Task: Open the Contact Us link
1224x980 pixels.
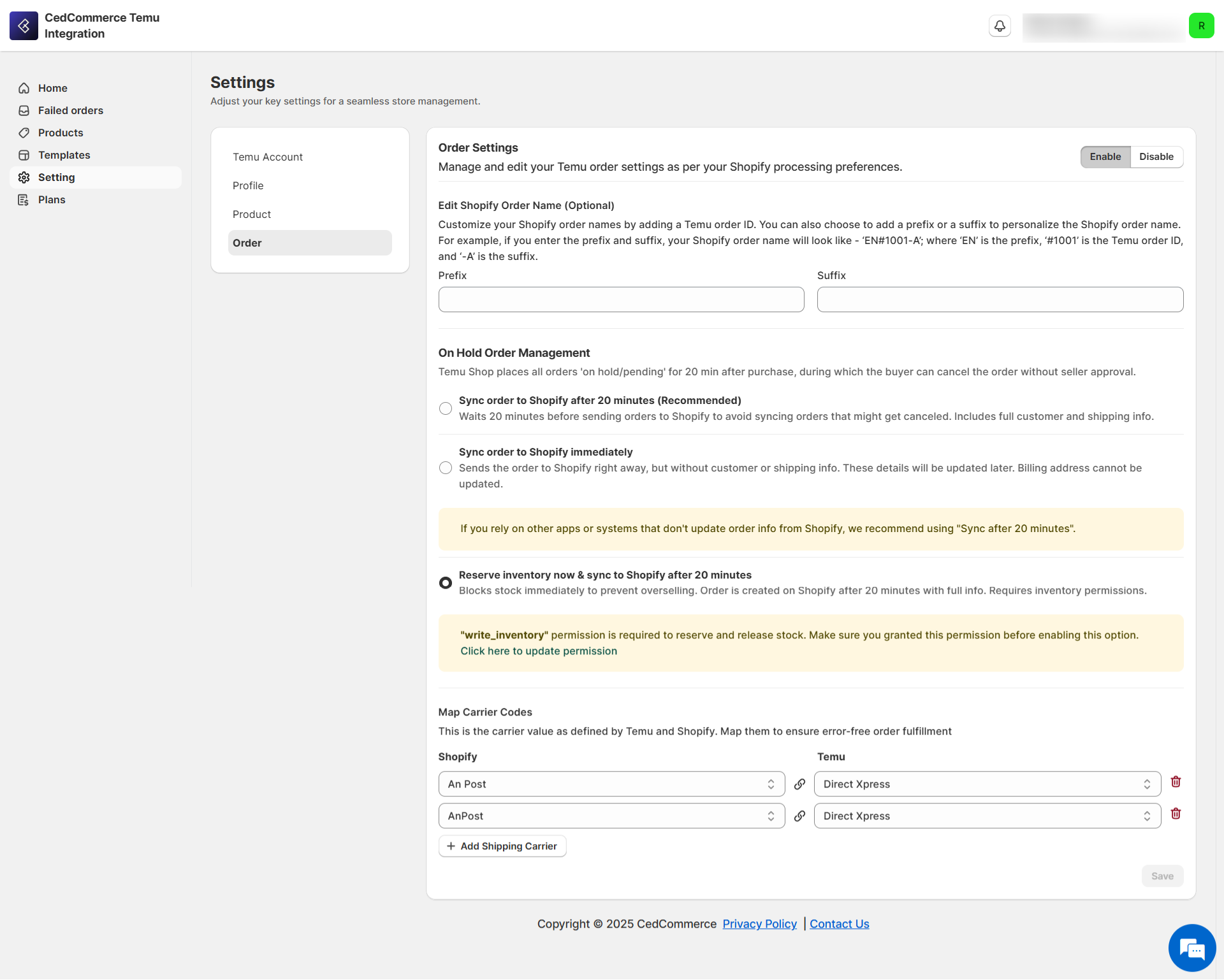Action: click(x=839, y=924)
